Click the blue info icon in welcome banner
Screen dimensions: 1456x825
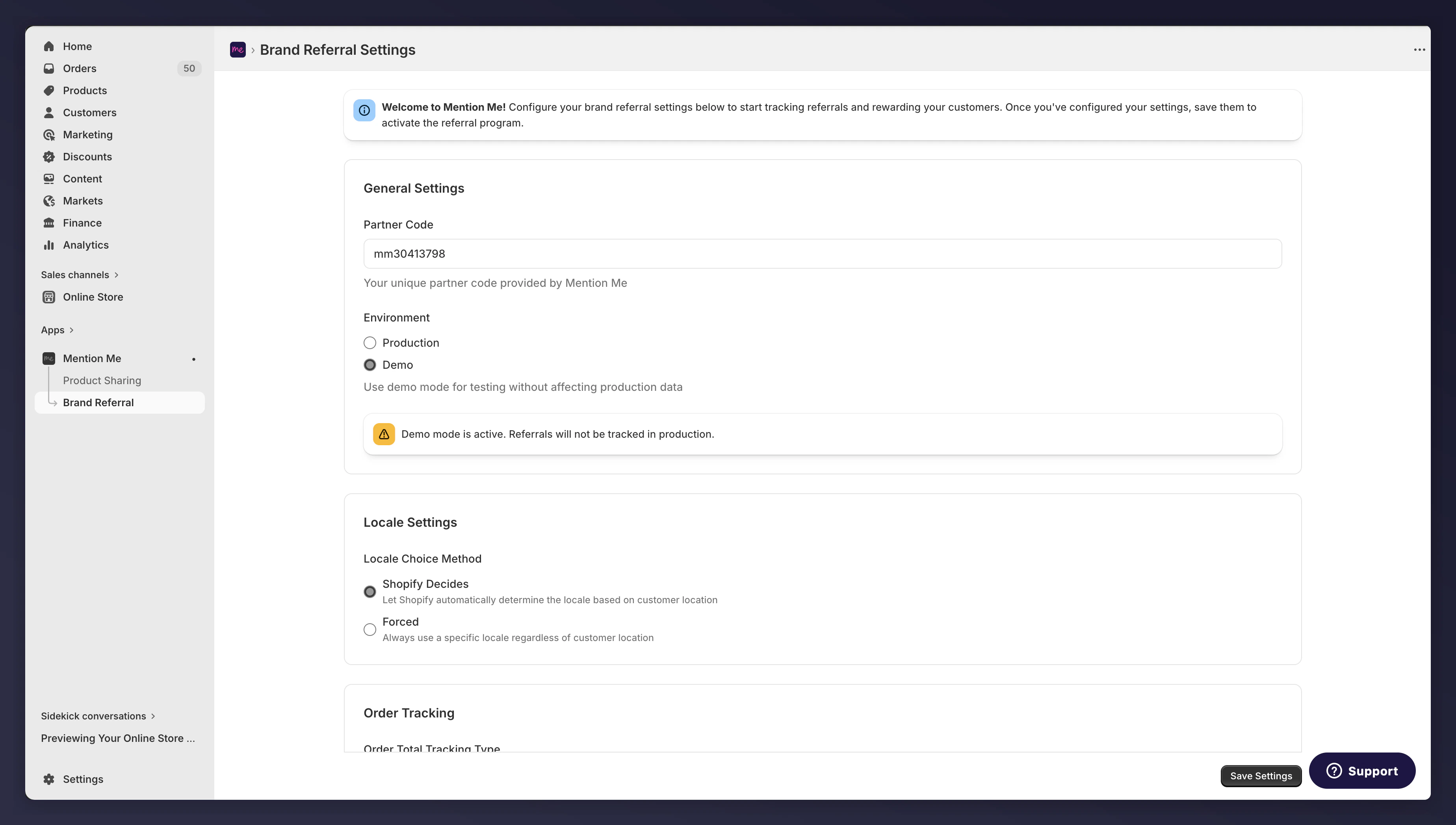click(x=364, y=110)
